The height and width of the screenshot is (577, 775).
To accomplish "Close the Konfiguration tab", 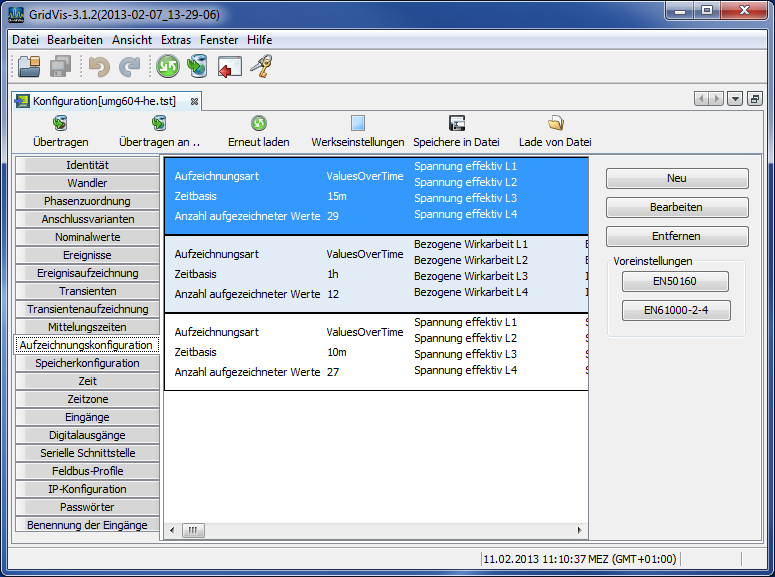I will pyautogui.click(x=194, y=101).
